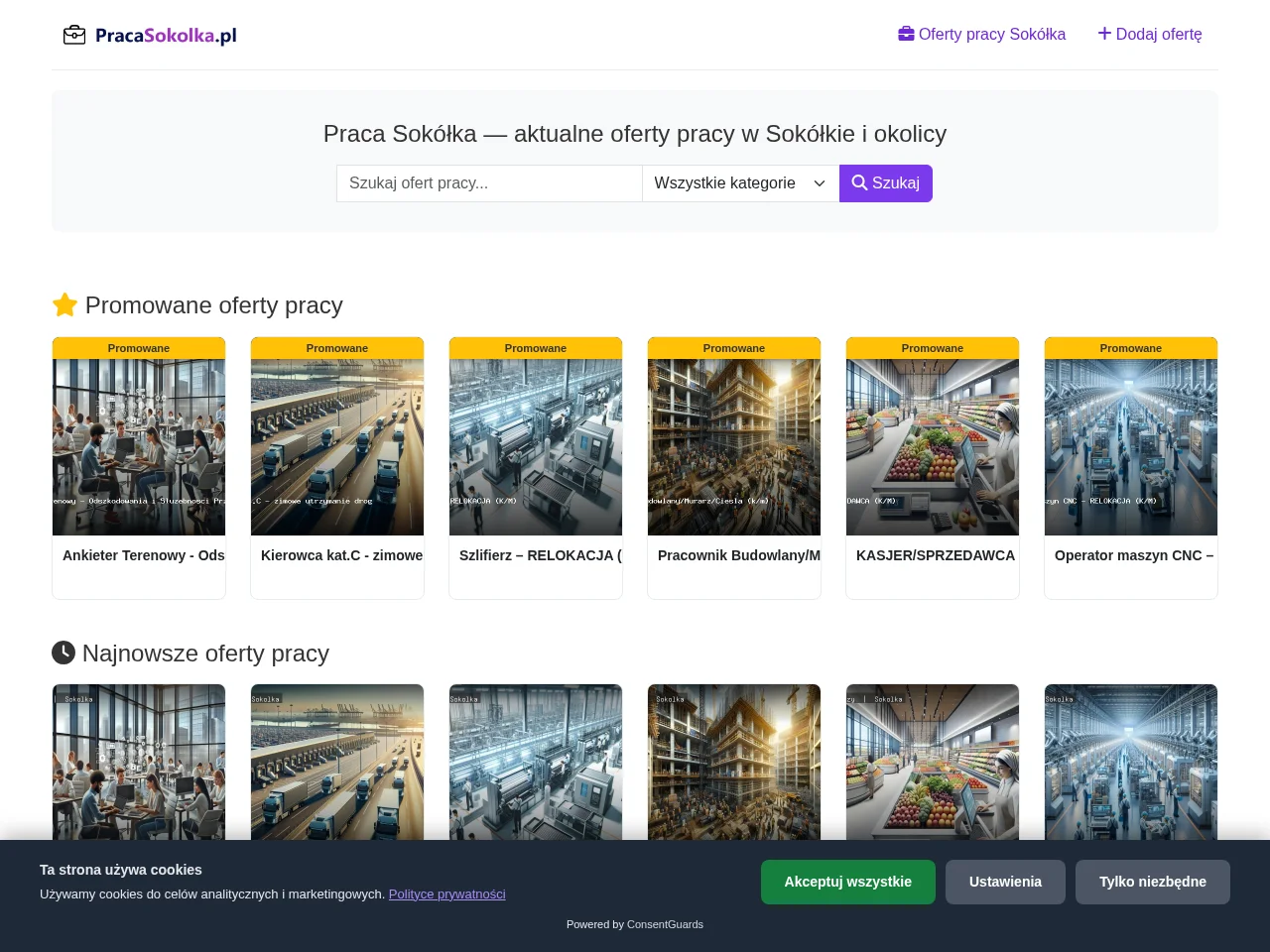Click the briefcase icon beside Oferty pracy Sokółka
1270x952 pixels.
(906, 34)
